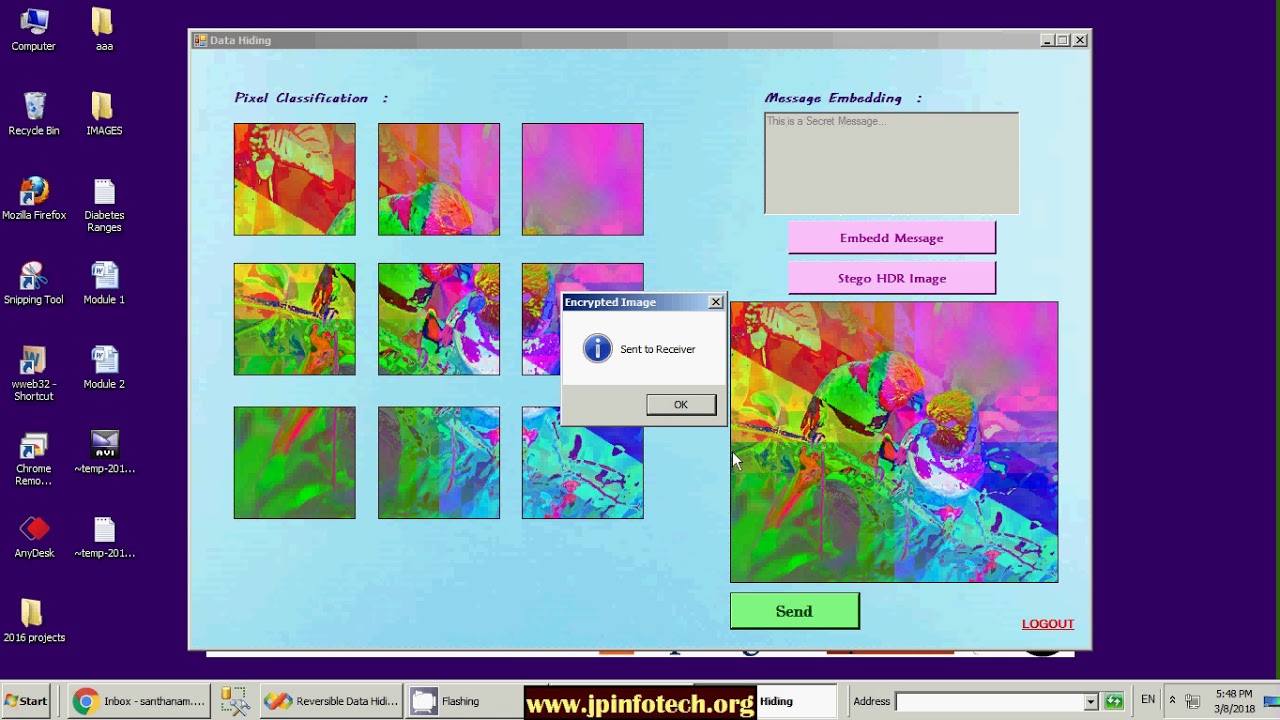Click the Stego HDR Image button
The width and height of the screenshot is (1280, 720).
click(891, 279)
